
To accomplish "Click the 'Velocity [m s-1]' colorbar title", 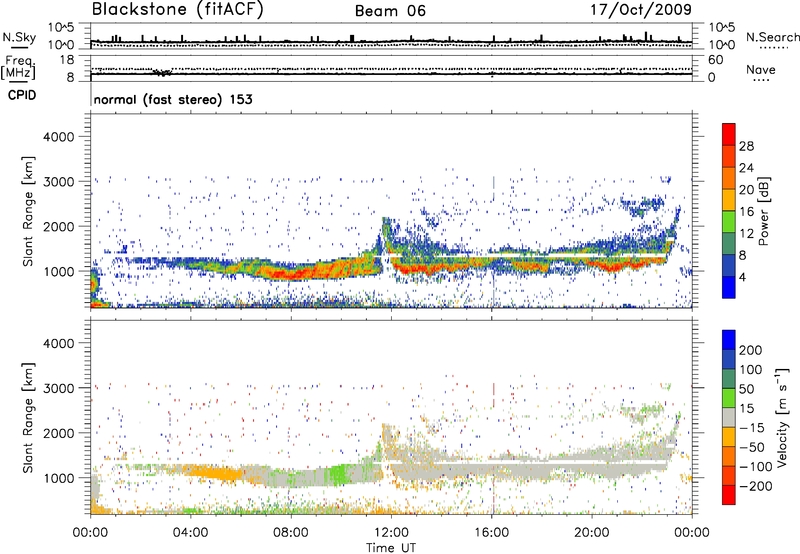I will pyautogui.click(x=782, y=418).
